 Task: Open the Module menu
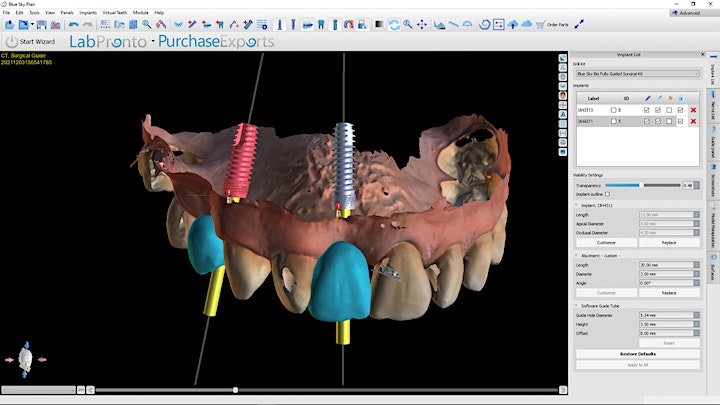(x=141, y=12)
